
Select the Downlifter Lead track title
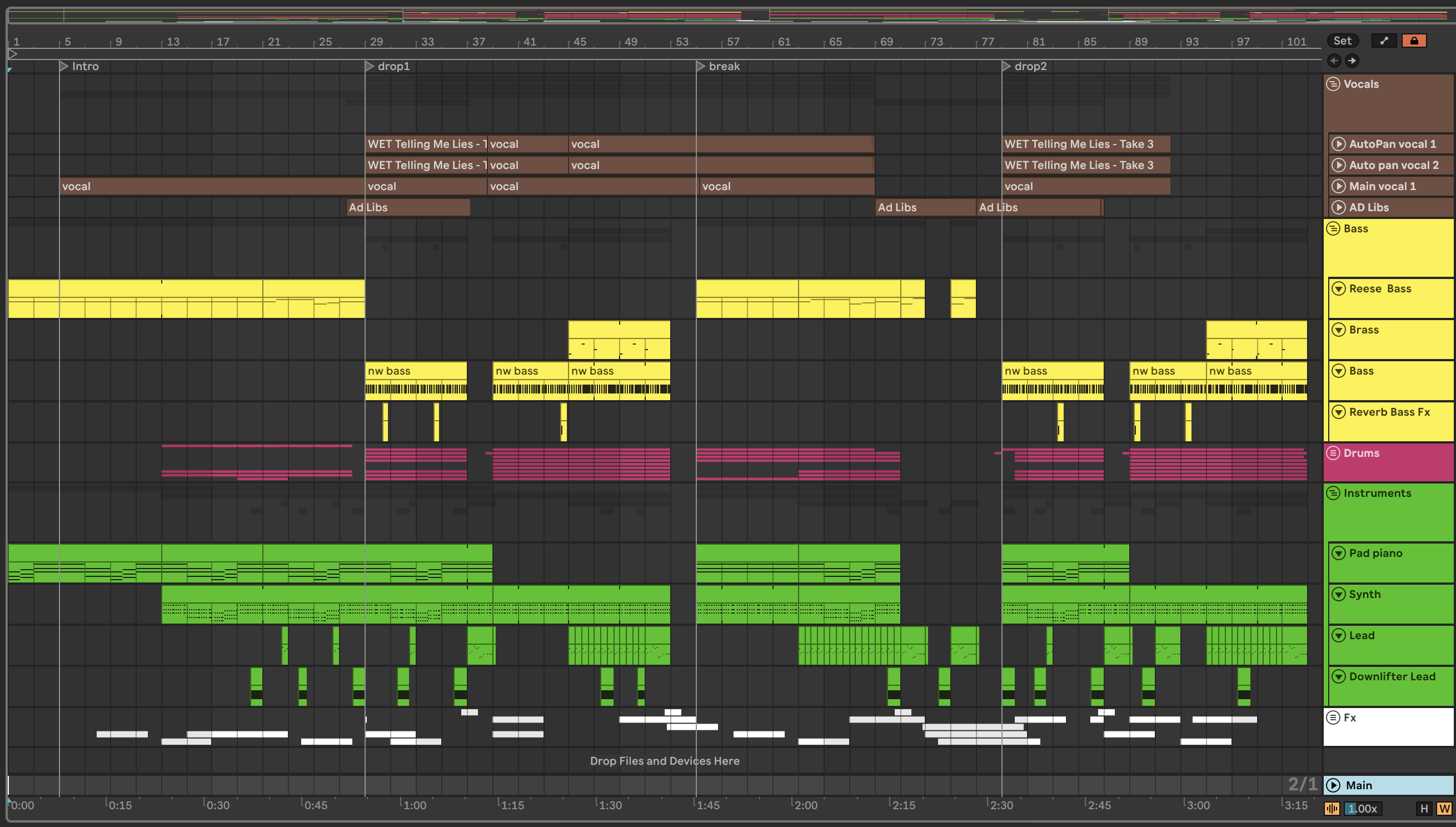(1392, 676)
